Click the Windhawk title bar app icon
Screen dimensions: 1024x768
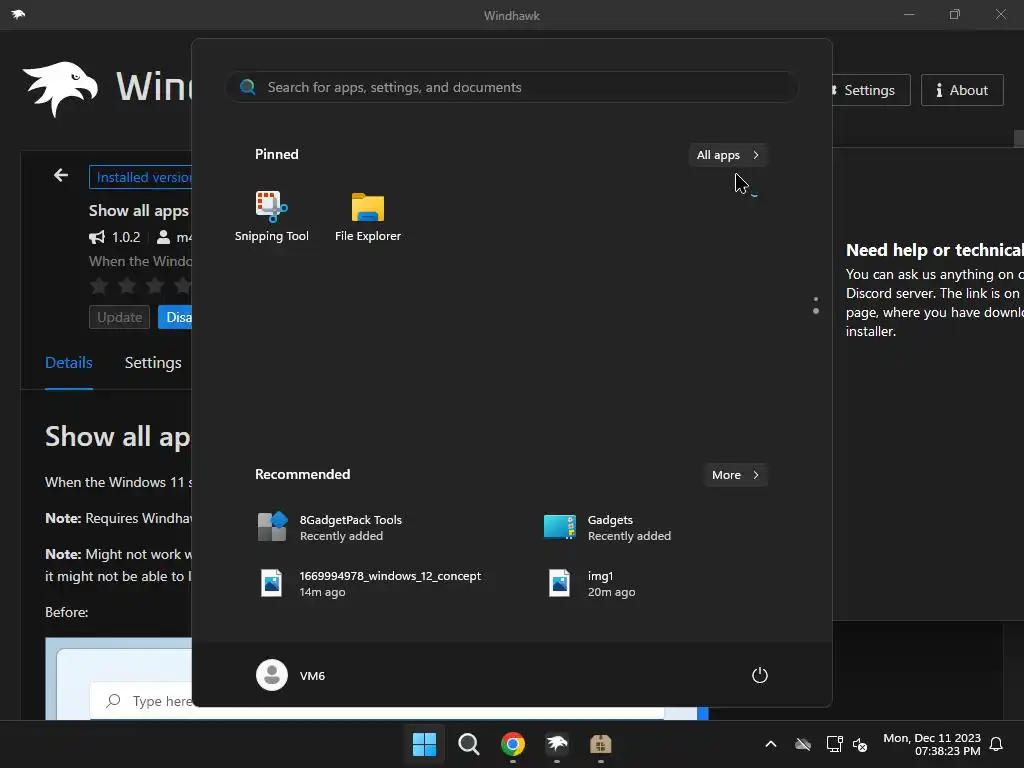coord(18,14)
